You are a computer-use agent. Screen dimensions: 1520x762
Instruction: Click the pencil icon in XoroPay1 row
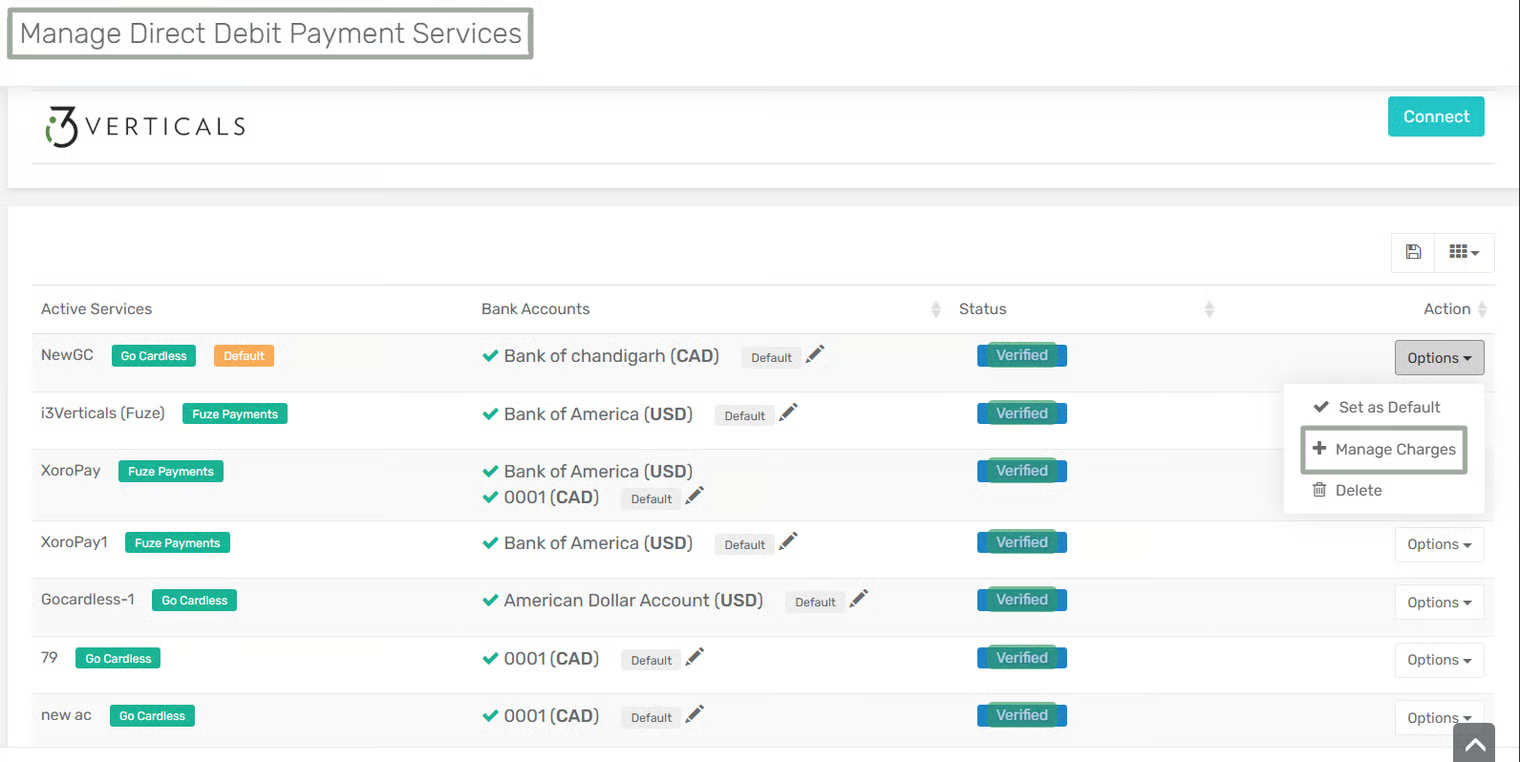(x=788, y=542)
